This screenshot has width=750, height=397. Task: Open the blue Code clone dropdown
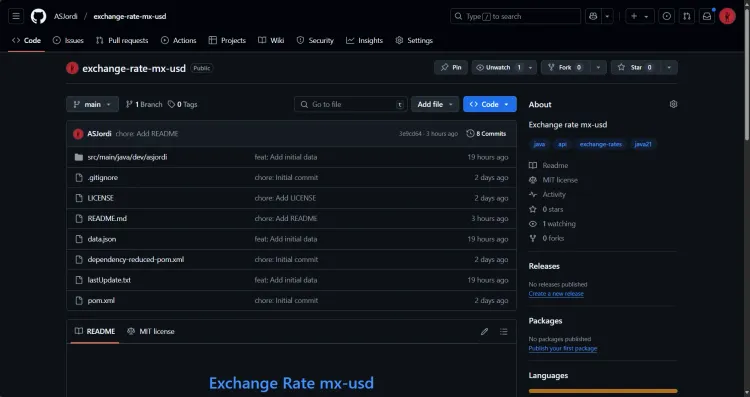tap(490, 104)
